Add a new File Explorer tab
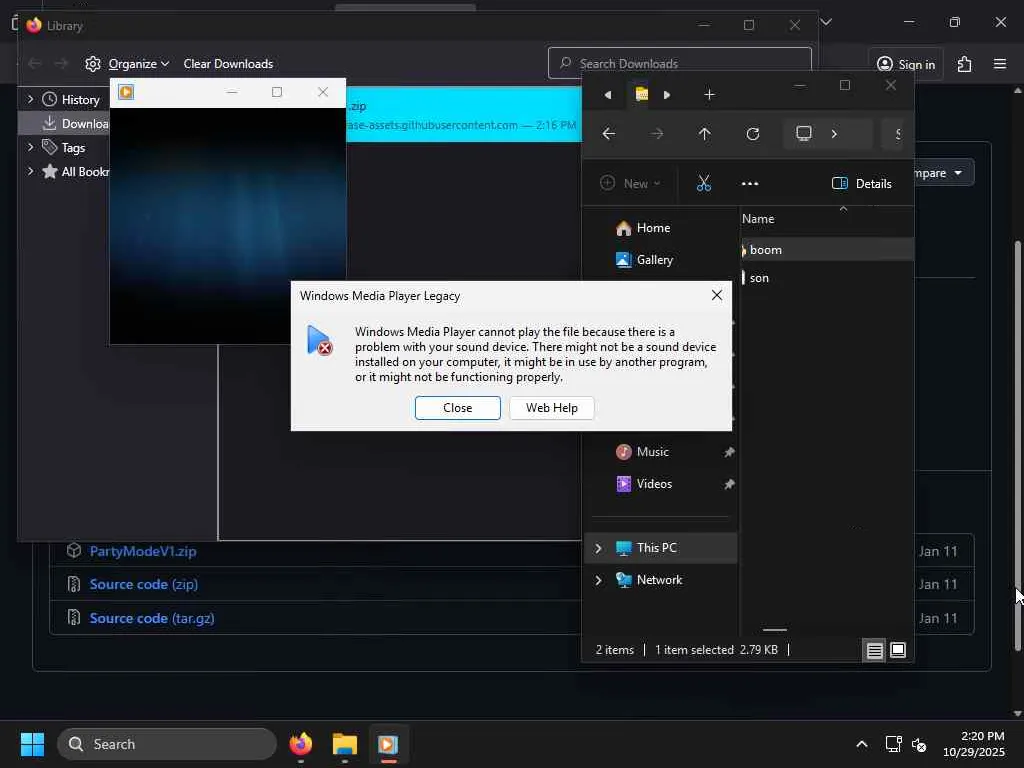Viewport: 1024px width, 768px height. pos(709,95)
